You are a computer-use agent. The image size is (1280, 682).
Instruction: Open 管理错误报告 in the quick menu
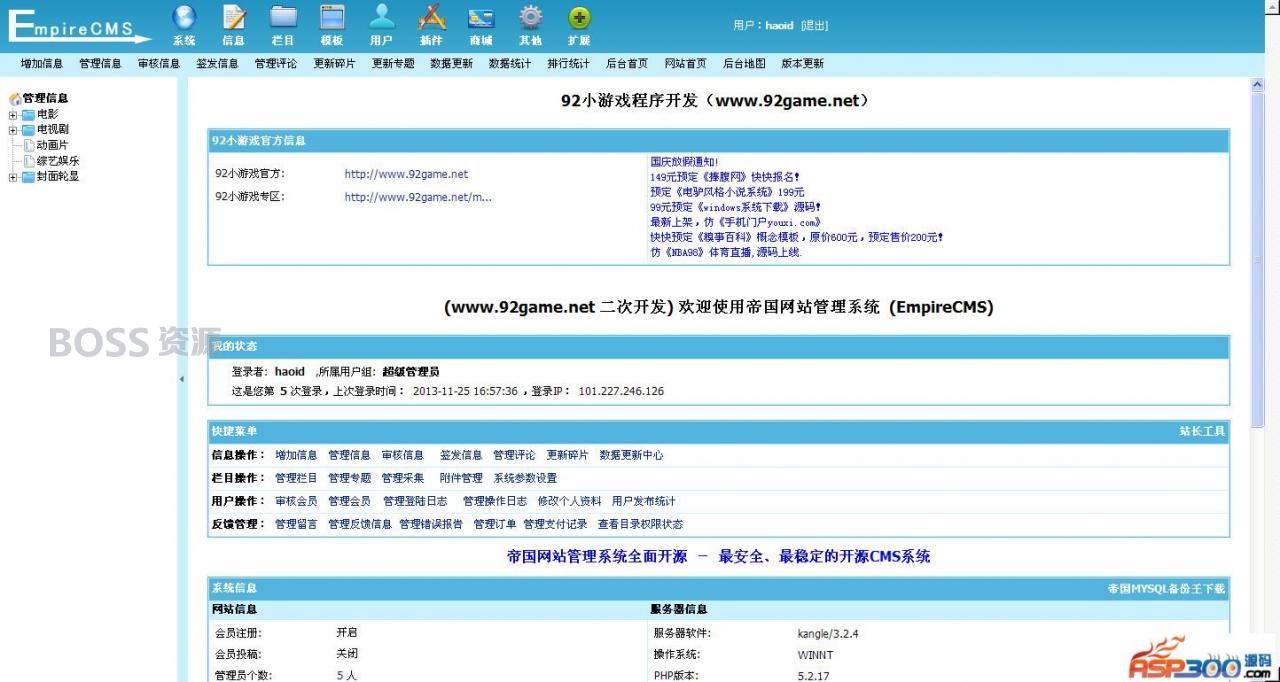431,524
